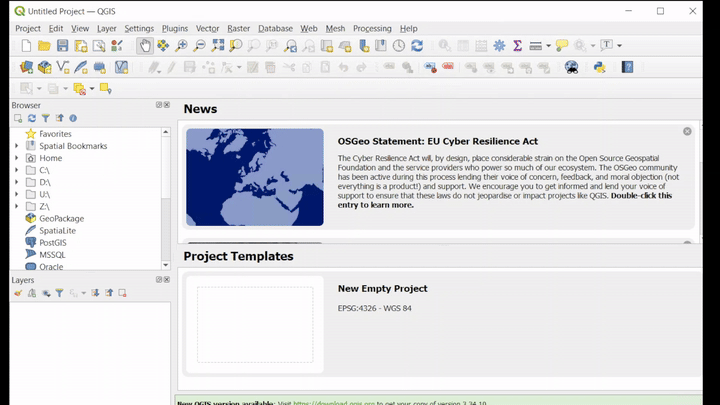
Task: Expand the C:\ drive node
Action: (x=17, y=170)
